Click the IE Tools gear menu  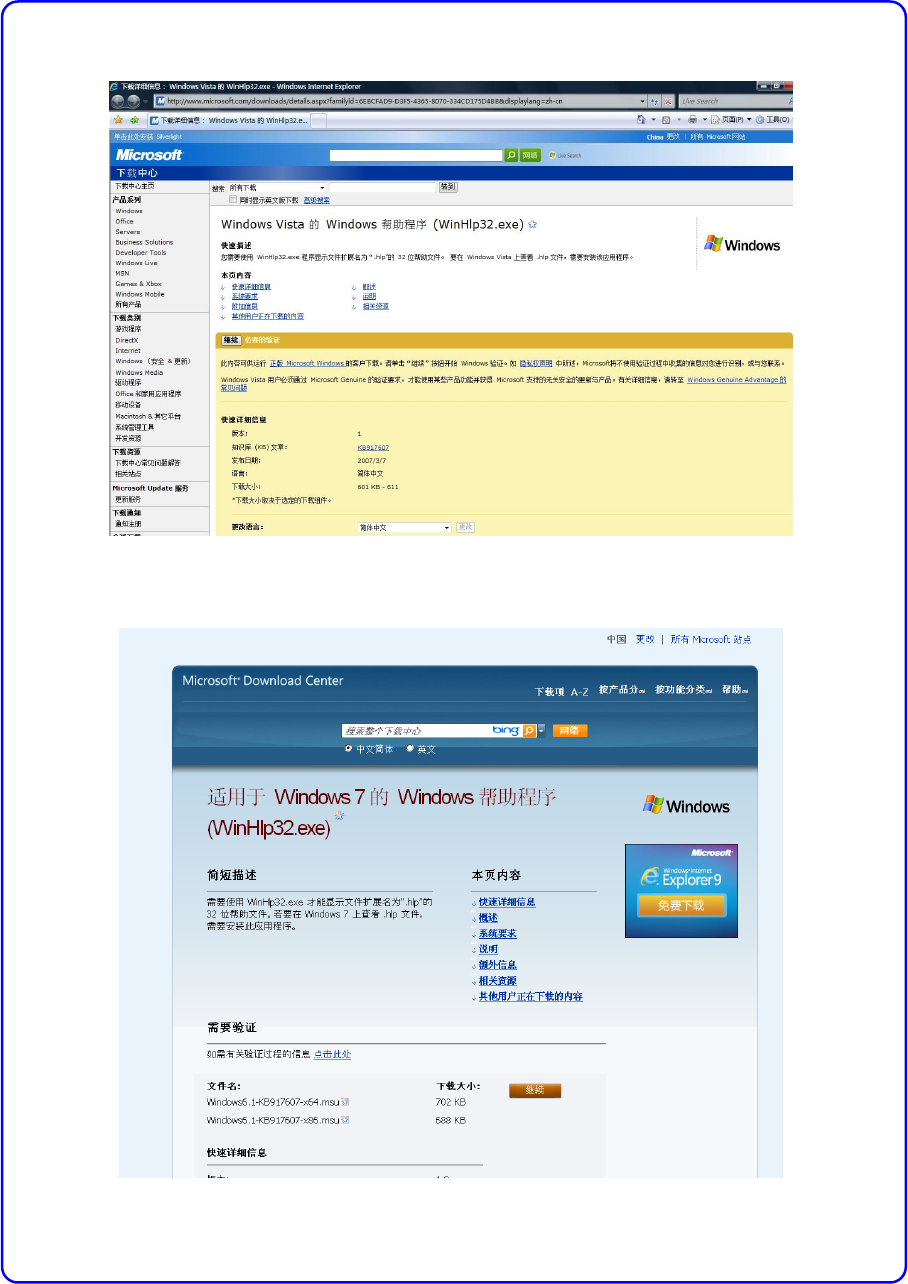pos(772,119)
